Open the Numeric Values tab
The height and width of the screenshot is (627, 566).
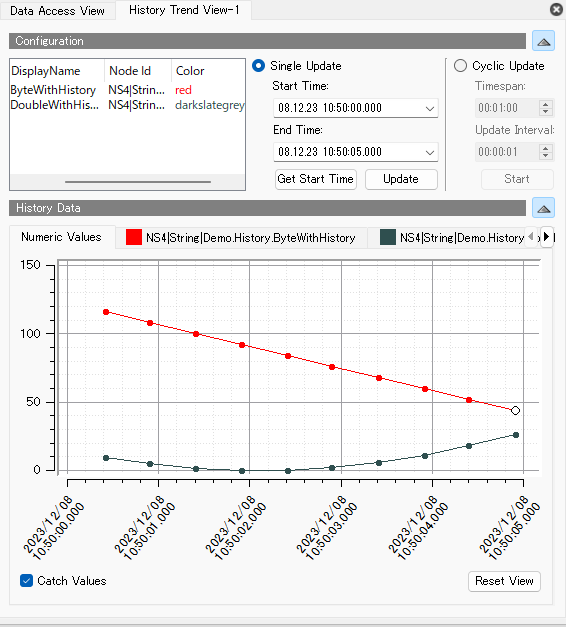(x=62, y=237)
